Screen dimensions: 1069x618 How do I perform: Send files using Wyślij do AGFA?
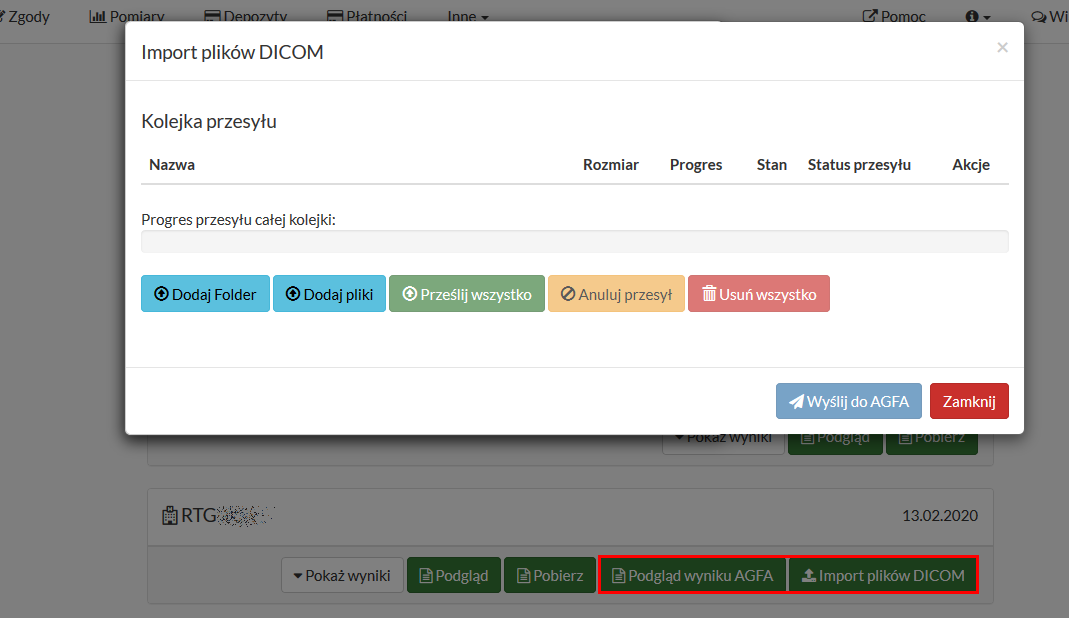[848, 402]
